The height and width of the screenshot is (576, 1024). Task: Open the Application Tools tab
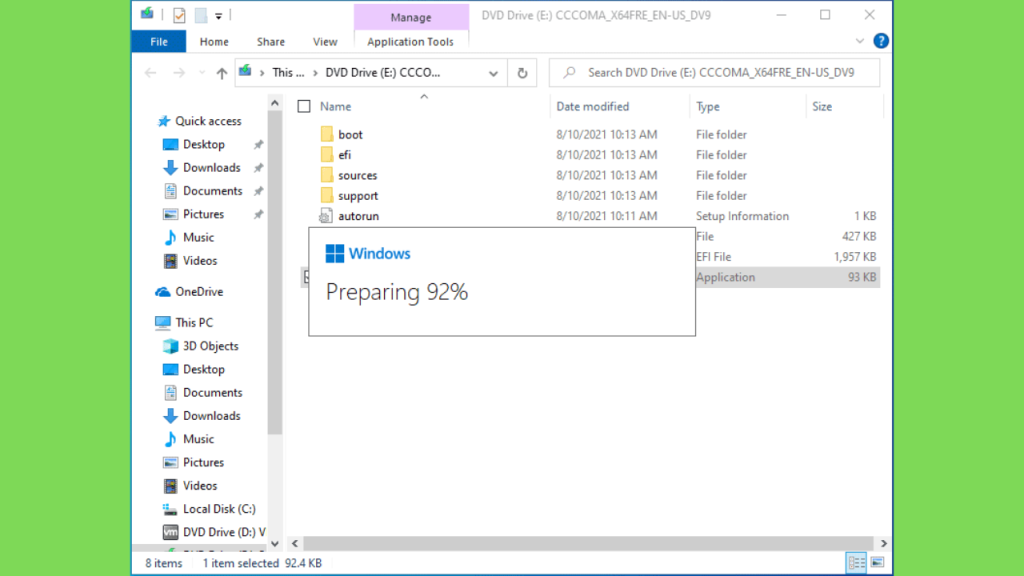coord(410,42)
